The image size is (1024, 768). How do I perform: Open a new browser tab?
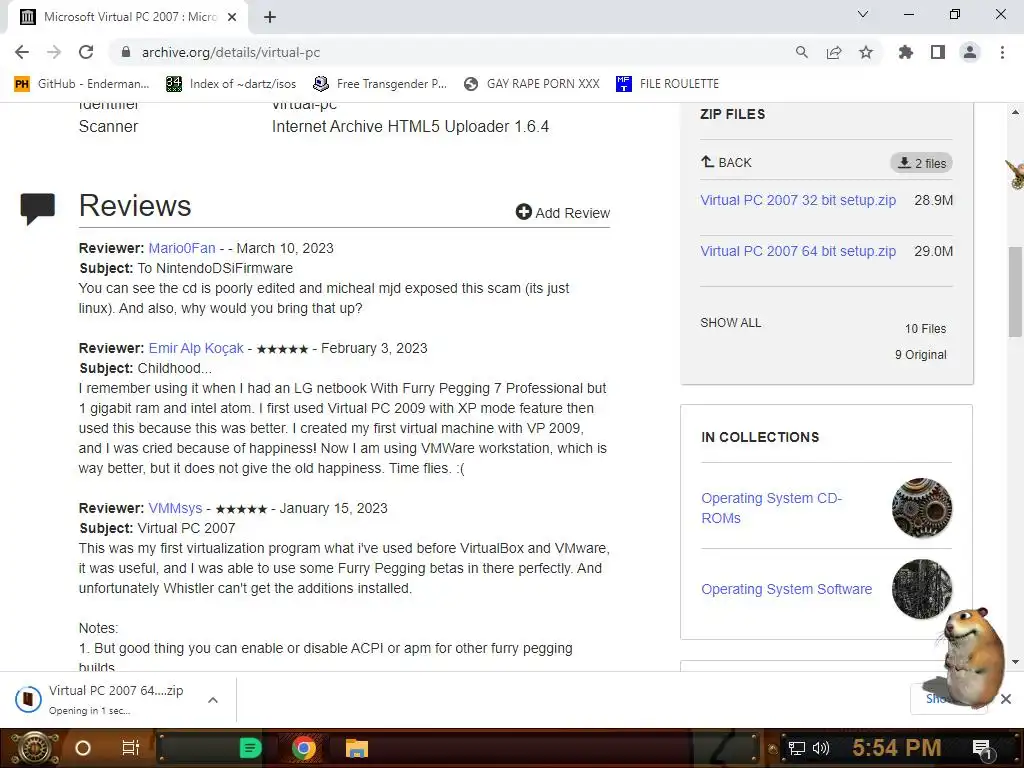[x=270, y=17]
